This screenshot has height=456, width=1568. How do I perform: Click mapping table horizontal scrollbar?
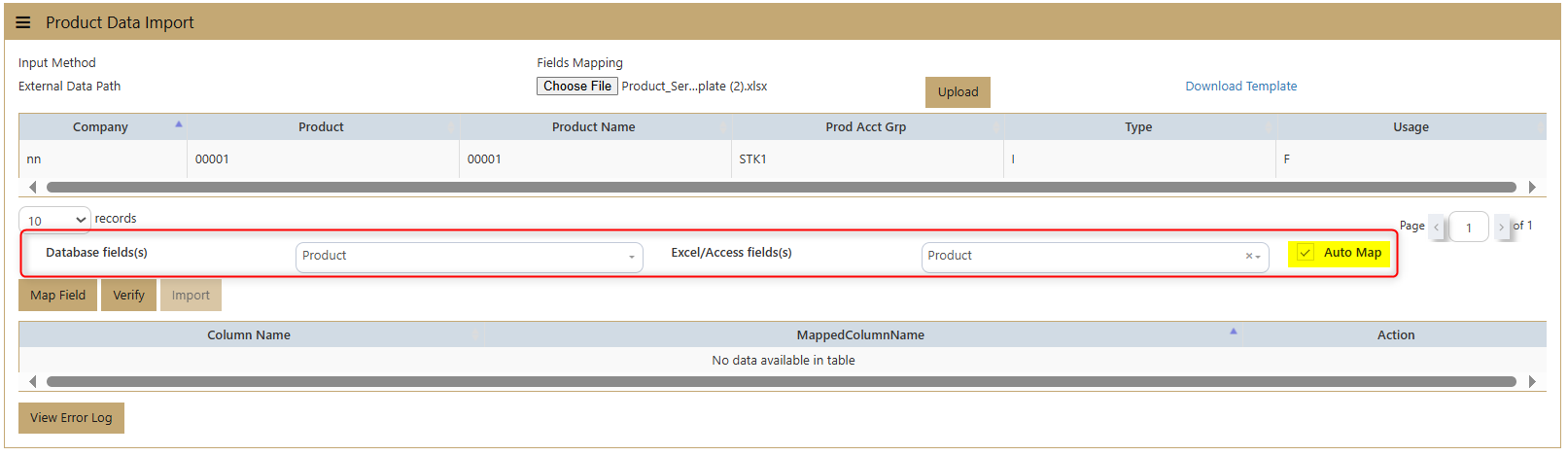(782, 381)
